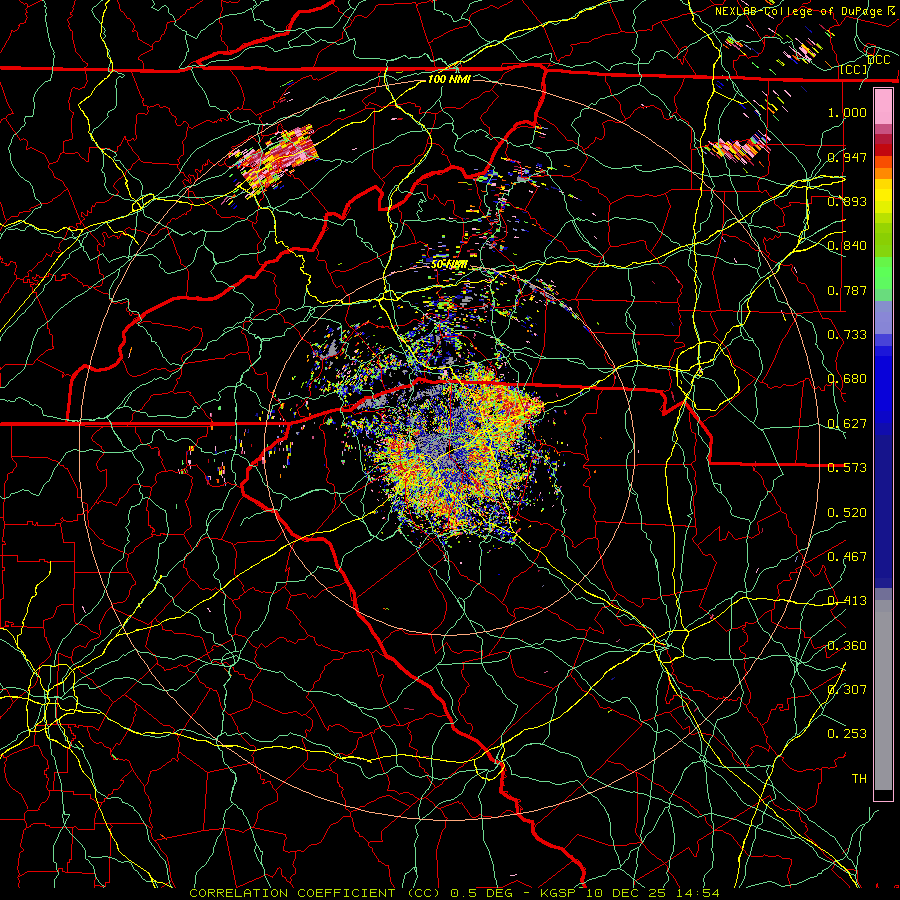Click the 0.5 DEG elevation text
The height and width of the screenshot is (900, 900).
pyautogui.click(x=482, y=893)
